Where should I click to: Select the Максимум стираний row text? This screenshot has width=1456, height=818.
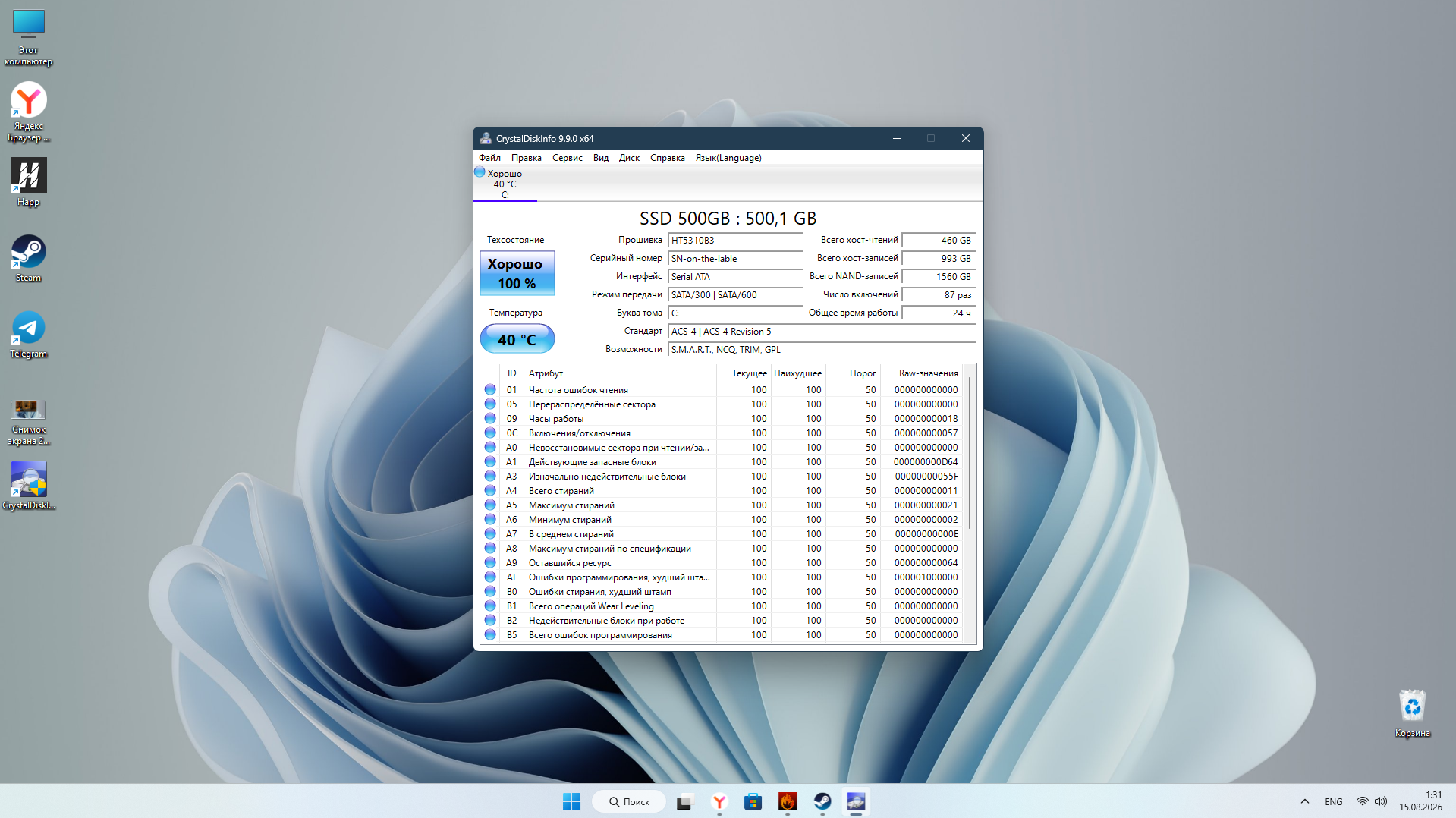pos(571,505)
